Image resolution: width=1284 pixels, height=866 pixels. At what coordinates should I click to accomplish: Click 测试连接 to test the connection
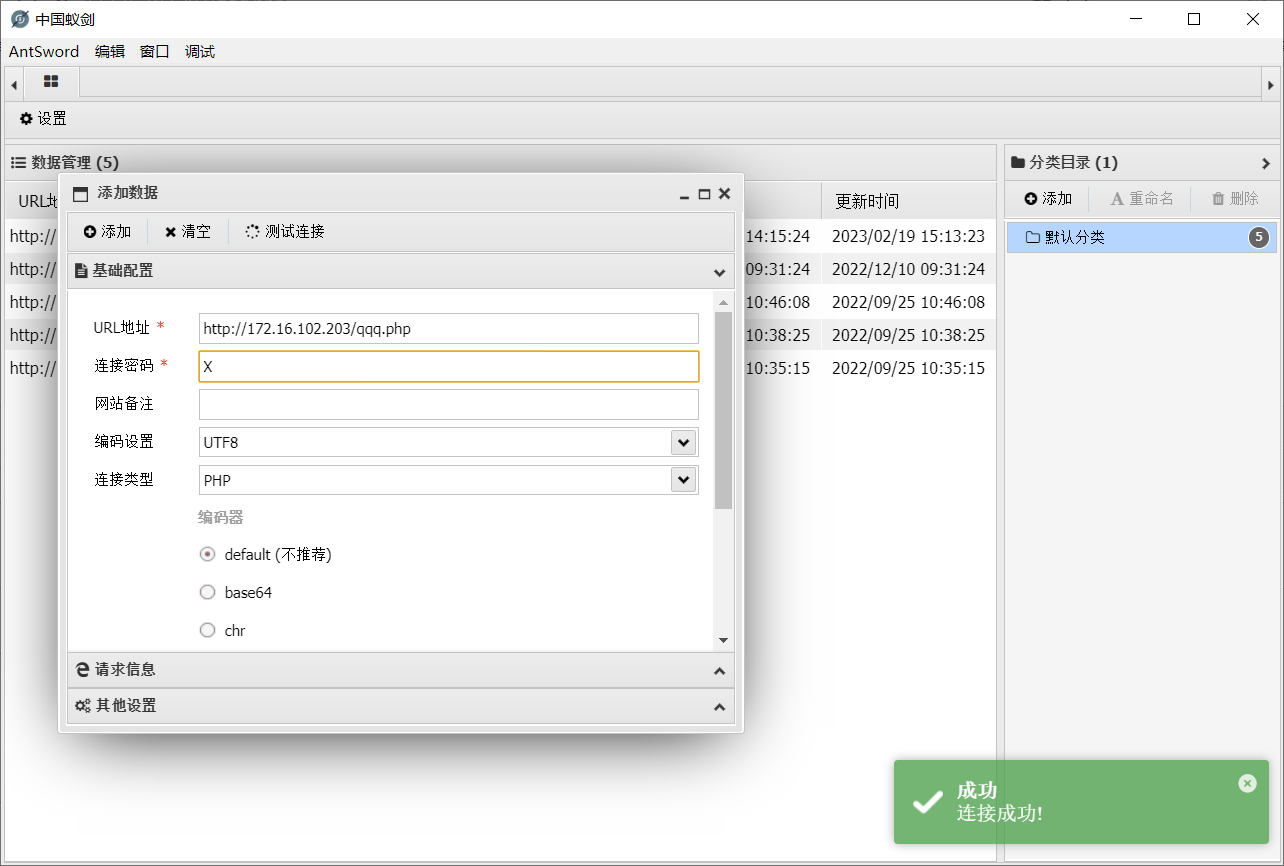click(285, 232)
